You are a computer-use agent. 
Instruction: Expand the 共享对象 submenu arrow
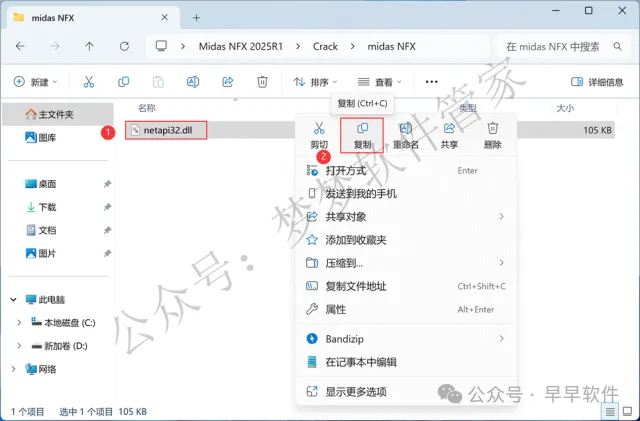point(502,216)
